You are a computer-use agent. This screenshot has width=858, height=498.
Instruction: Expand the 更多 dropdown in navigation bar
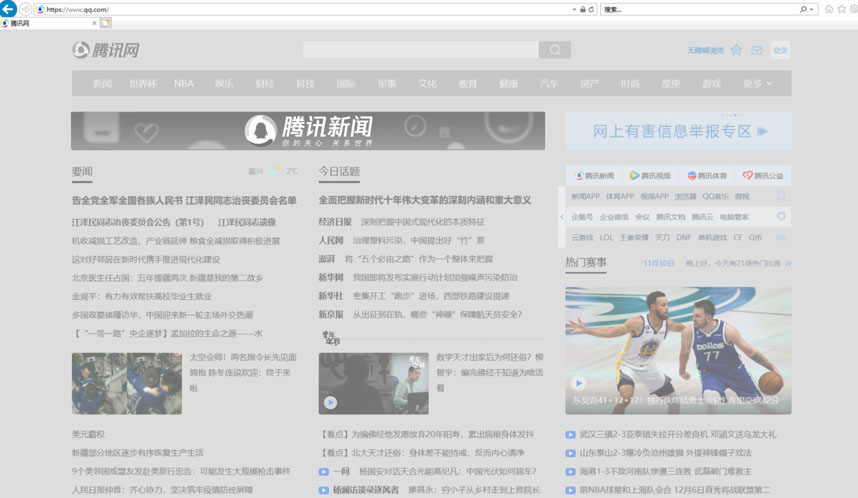click(759, 83)
